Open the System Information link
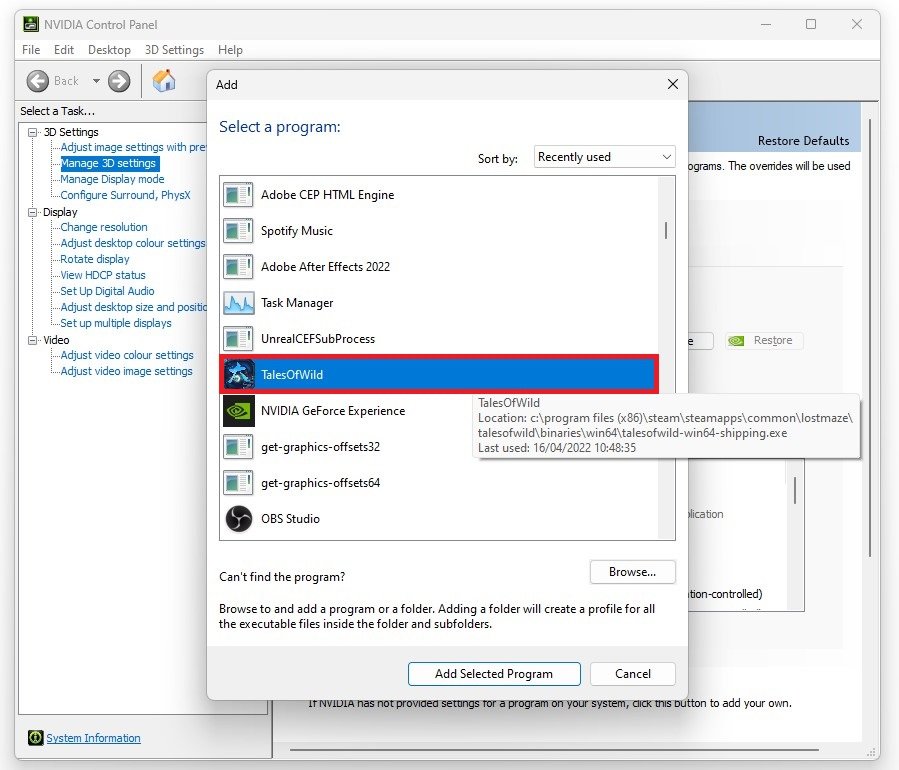The width and height of the screenshot is (899, 770). pos(93,738)
